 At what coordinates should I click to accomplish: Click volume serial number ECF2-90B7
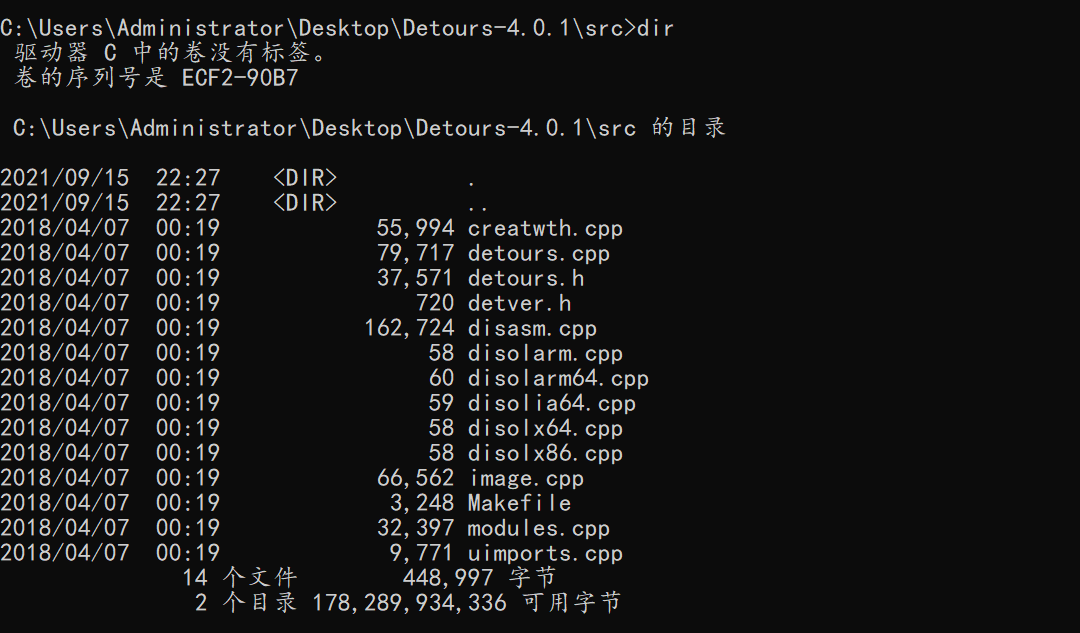[x=240, y=78]
